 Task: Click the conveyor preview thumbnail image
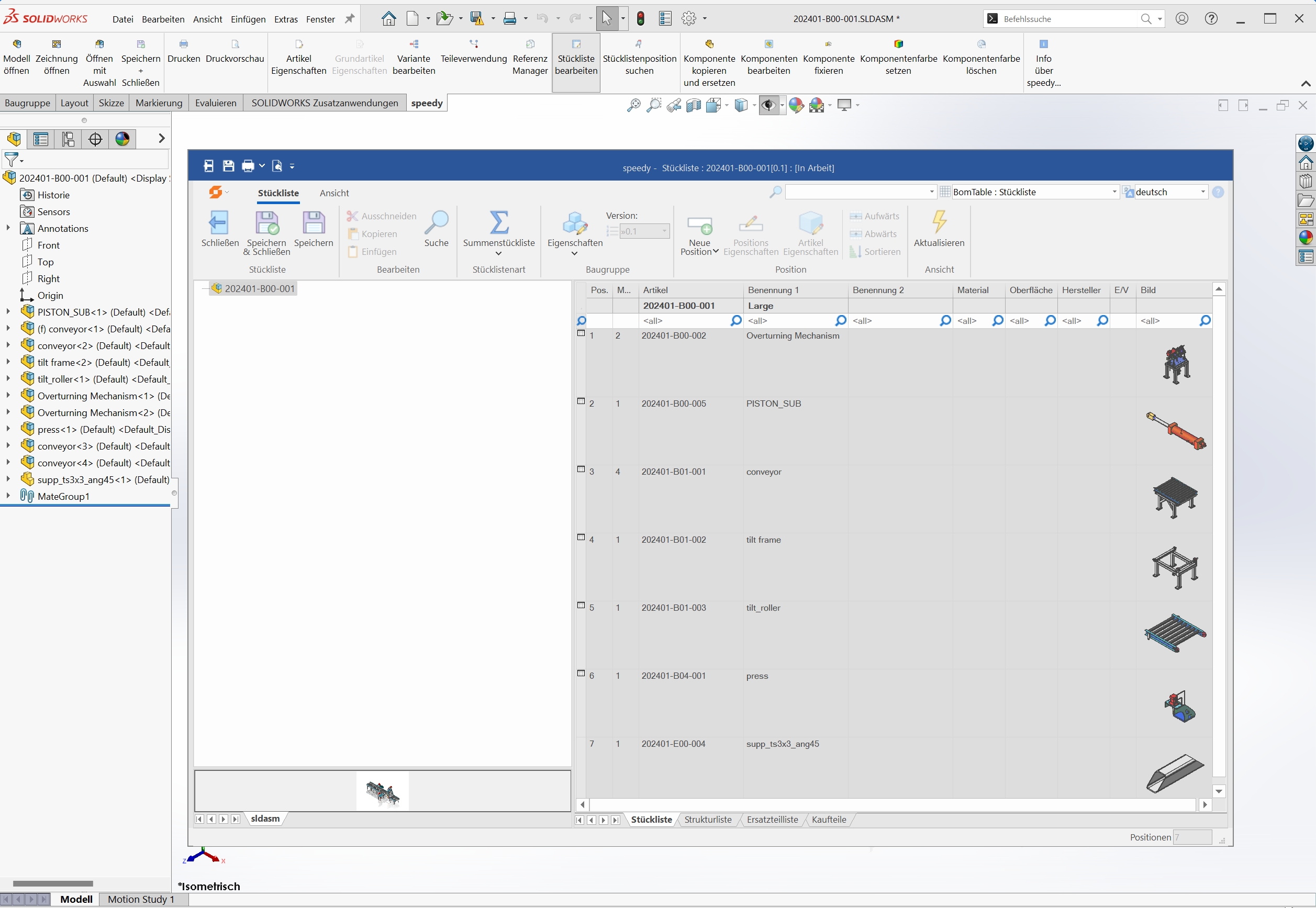(x=1175, y=497)
